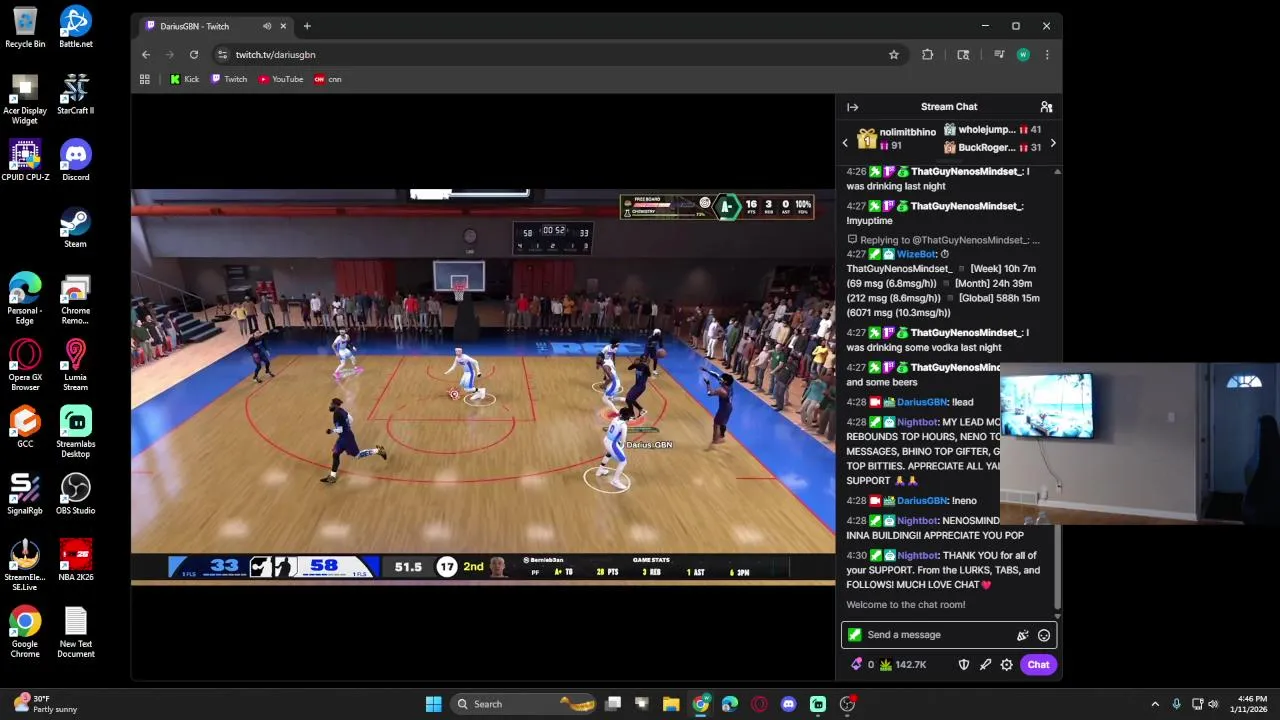Open the Bits balance icon
Image resolution: width=1280 pixels, height=720 pixels.
coord(856,664)
